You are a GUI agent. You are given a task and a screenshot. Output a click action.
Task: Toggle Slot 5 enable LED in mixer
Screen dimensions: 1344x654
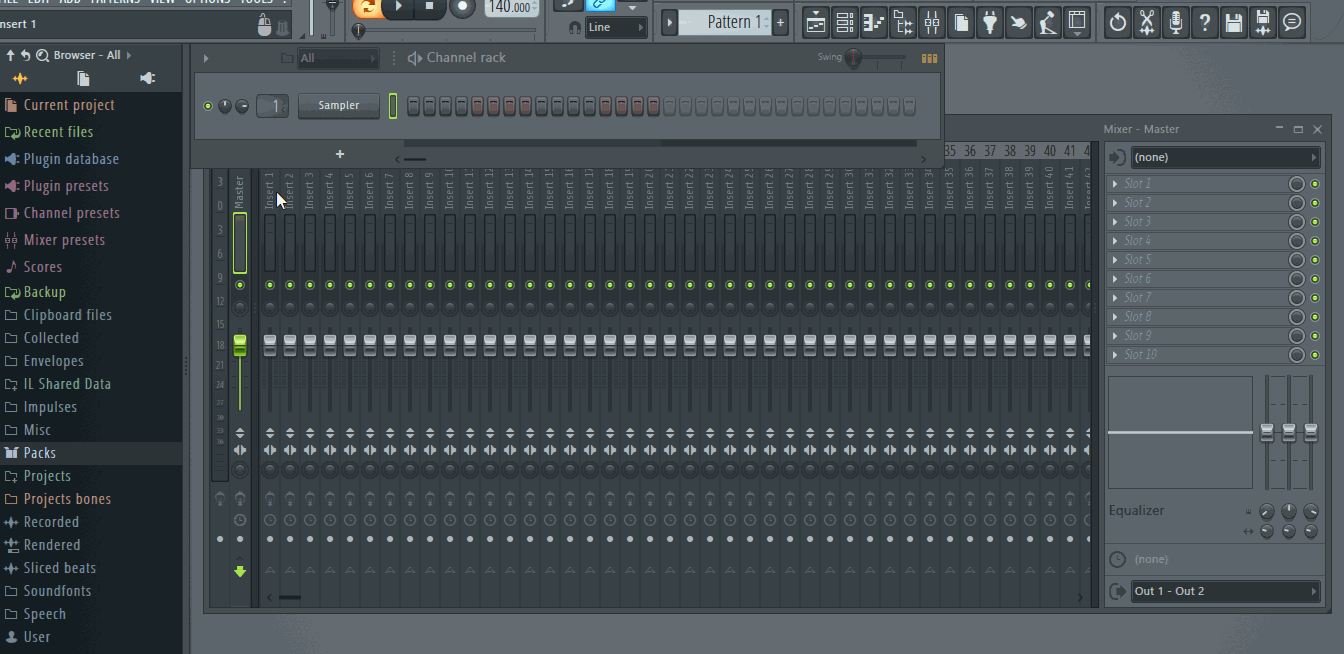[1315, 260]
